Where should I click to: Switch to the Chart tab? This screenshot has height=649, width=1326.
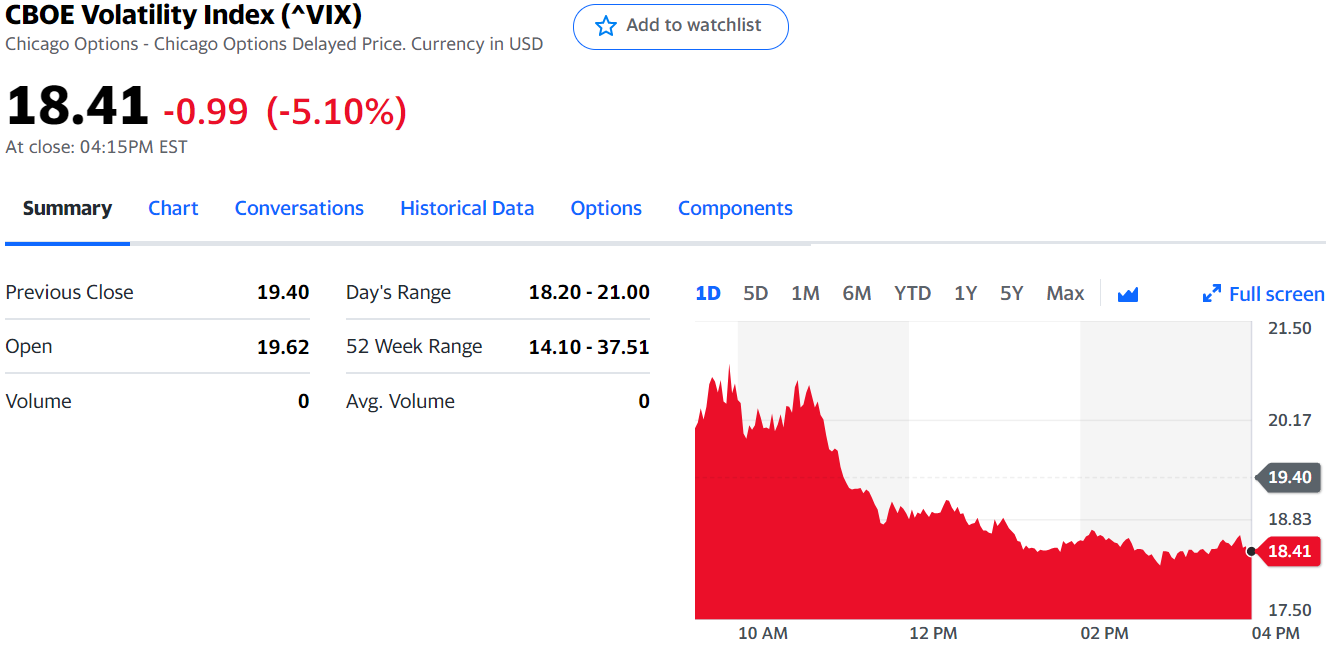coord(173,208)
